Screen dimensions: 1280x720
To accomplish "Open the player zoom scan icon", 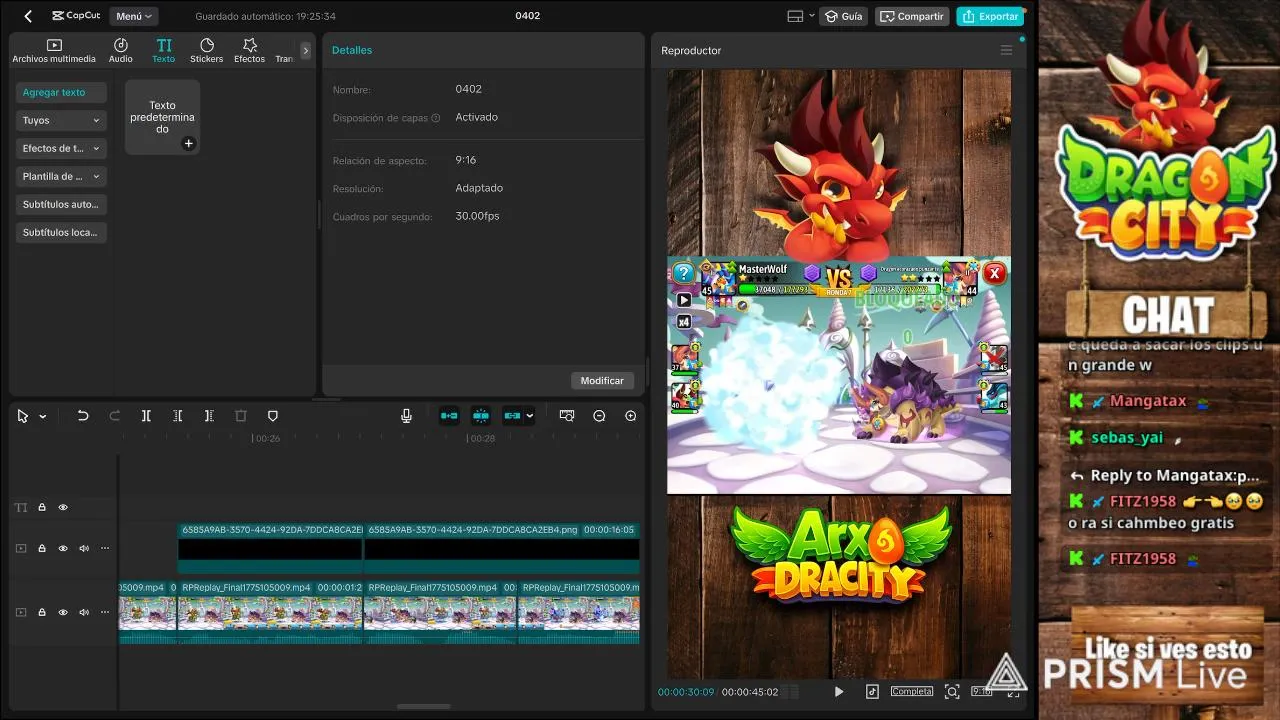I will click(x=952, y=691).
